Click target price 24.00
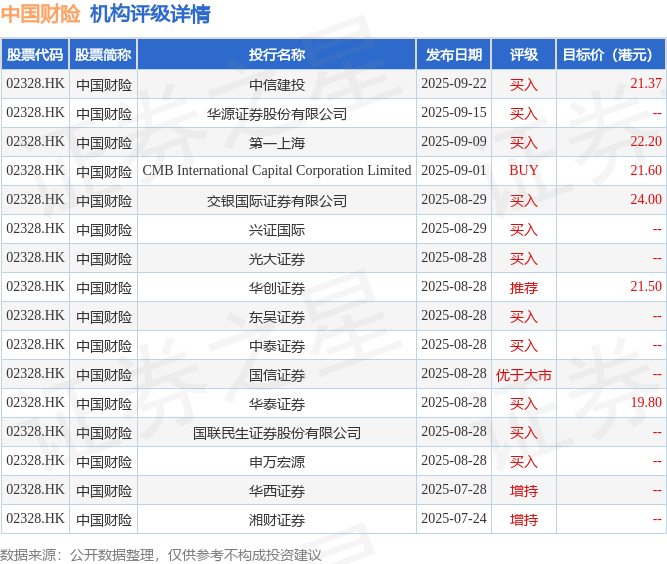The width and height of the screenshot is (667, 564). point(646,199)
